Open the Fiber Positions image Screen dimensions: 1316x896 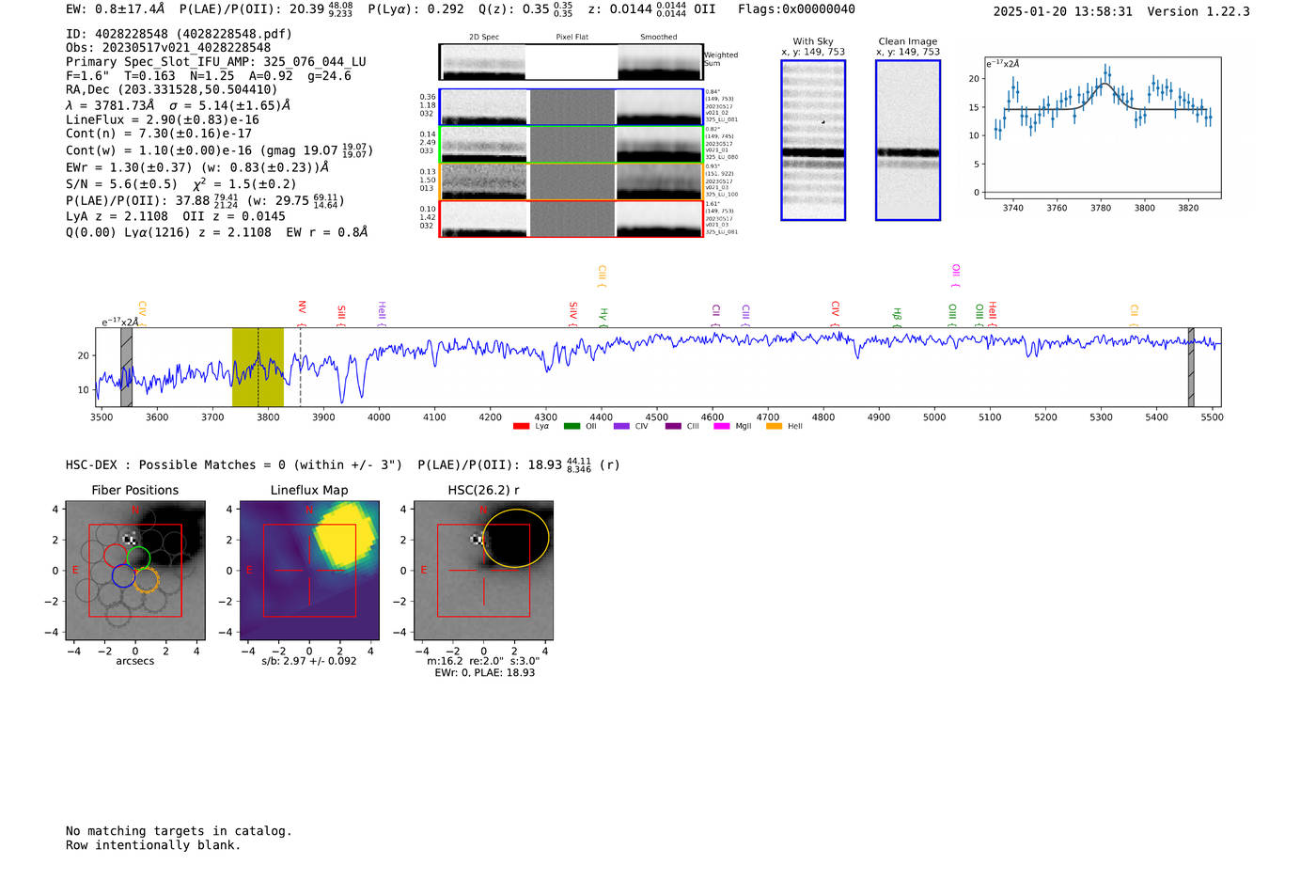point(135,571)
